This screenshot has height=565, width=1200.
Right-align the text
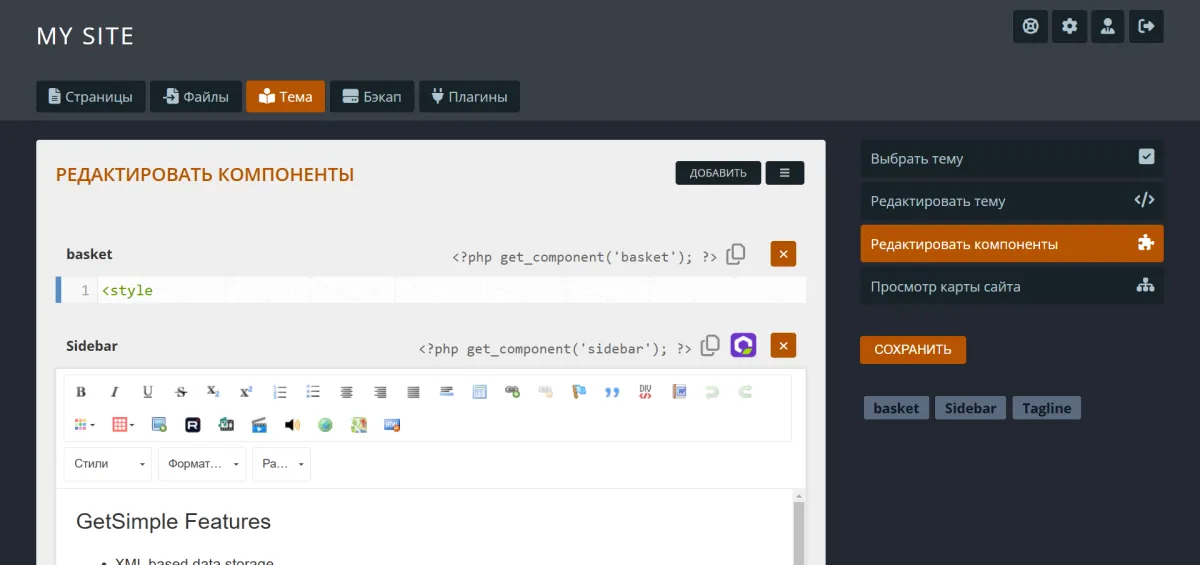[380, 392]
